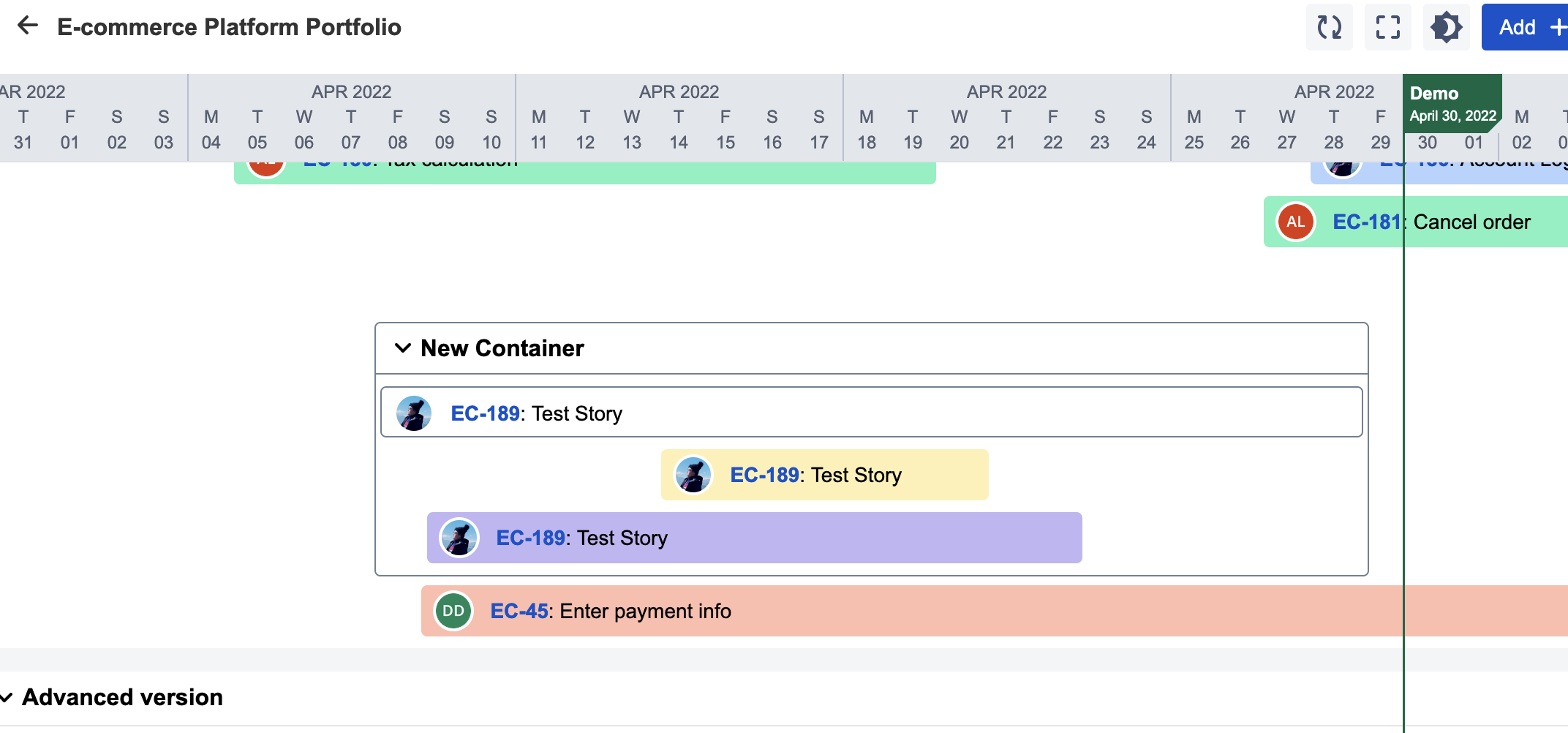Screen dimensions: 1568x733
Task: Click the Demo April 30 milestone marker
Action: point(1452,104)
